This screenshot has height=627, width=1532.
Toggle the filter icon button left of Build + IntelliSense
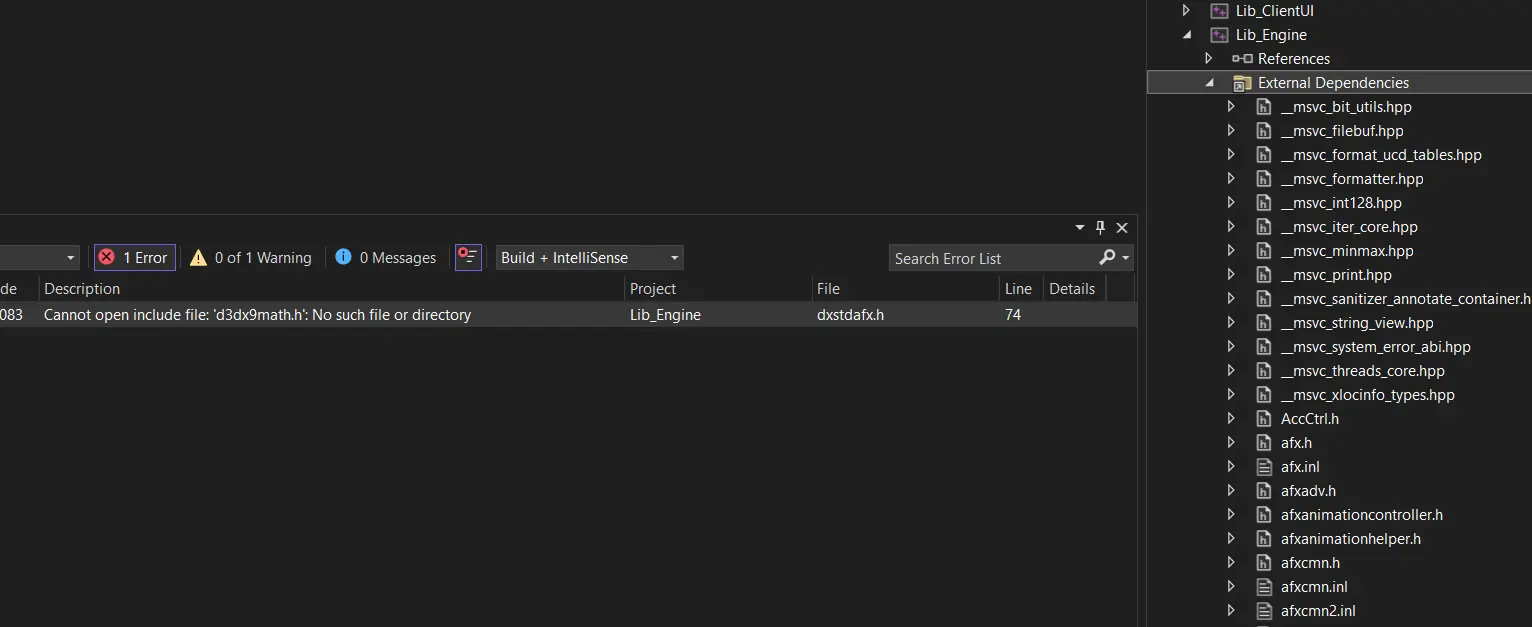(468, 258)
